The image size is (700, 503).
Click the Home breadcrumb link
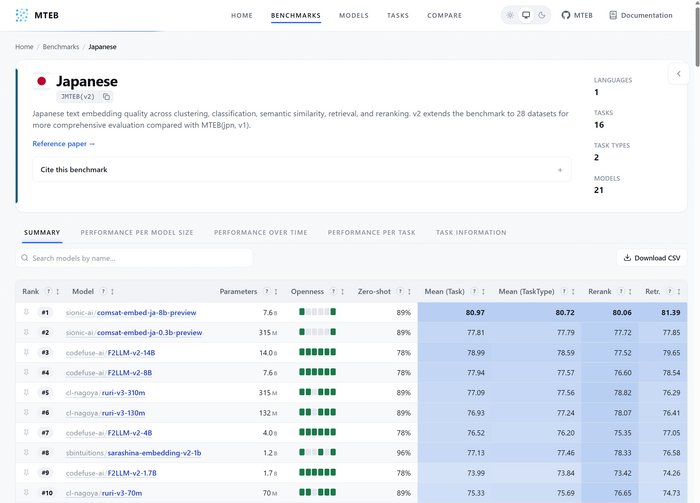24,47
